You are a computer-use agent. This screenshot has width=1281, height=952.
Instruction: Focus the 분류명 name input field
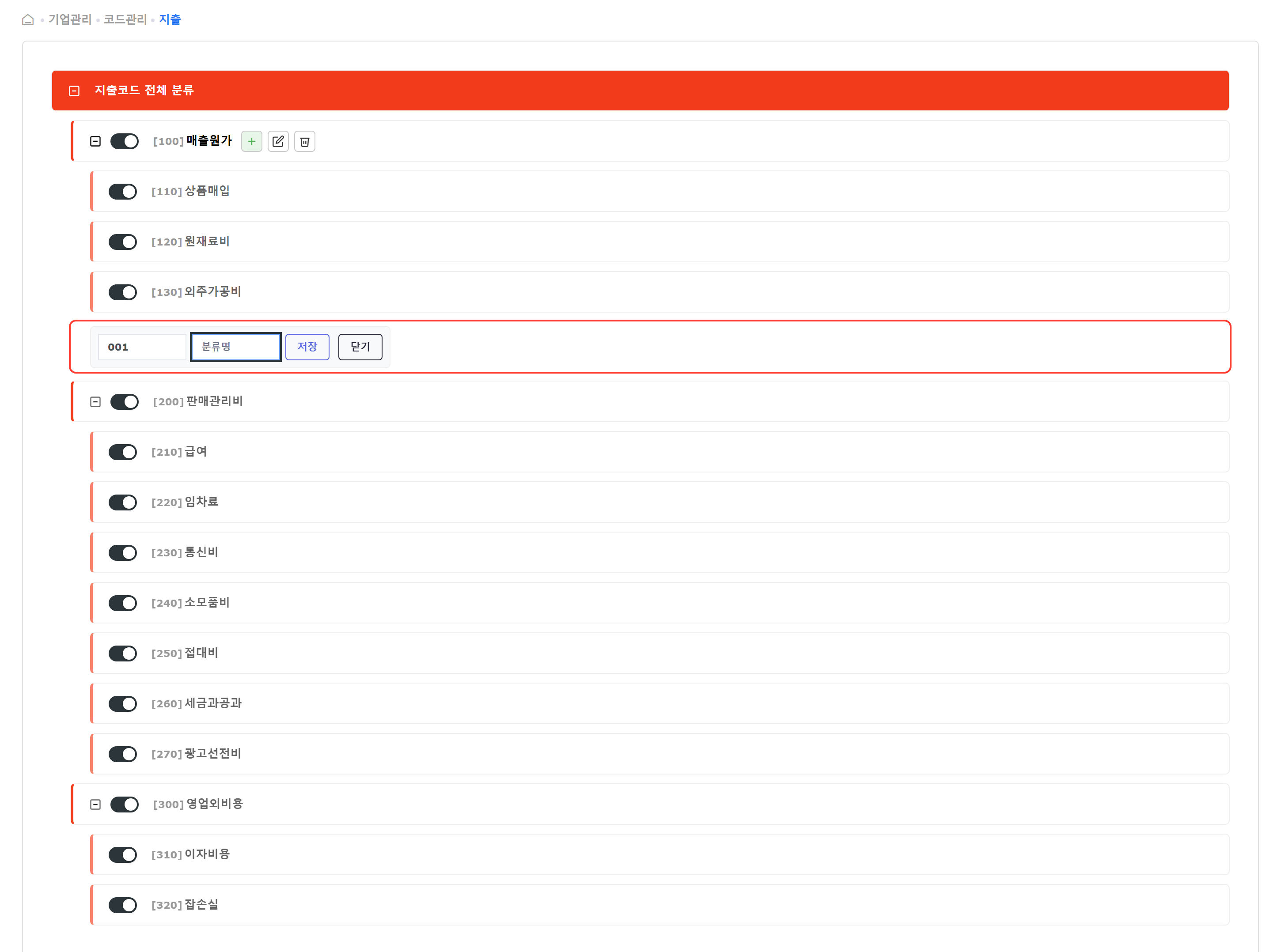(x=236, y=347)
